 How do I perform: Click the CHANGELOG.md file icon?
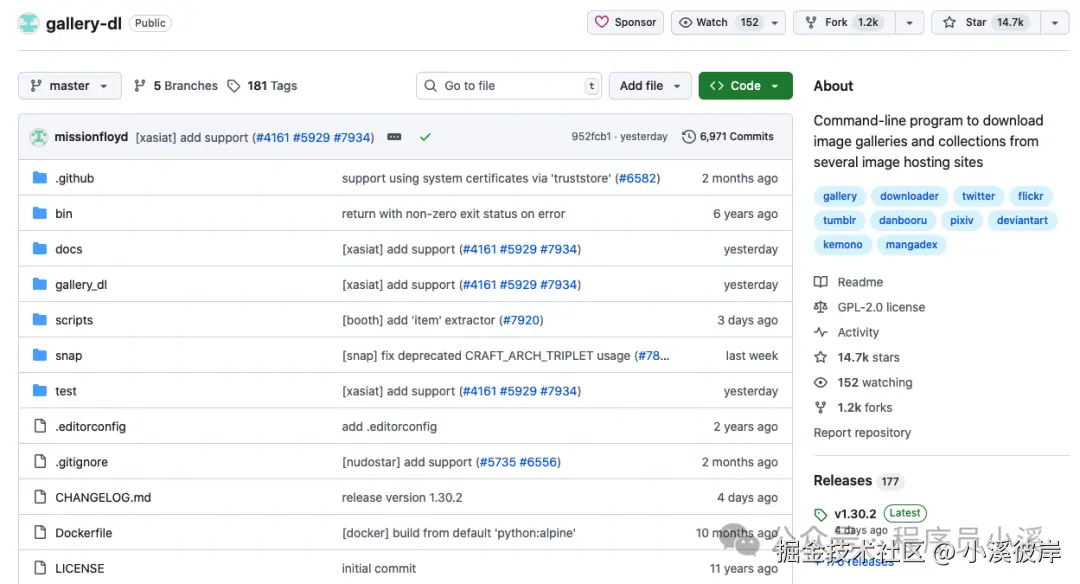pyautogui.click(x=40, y=497)
